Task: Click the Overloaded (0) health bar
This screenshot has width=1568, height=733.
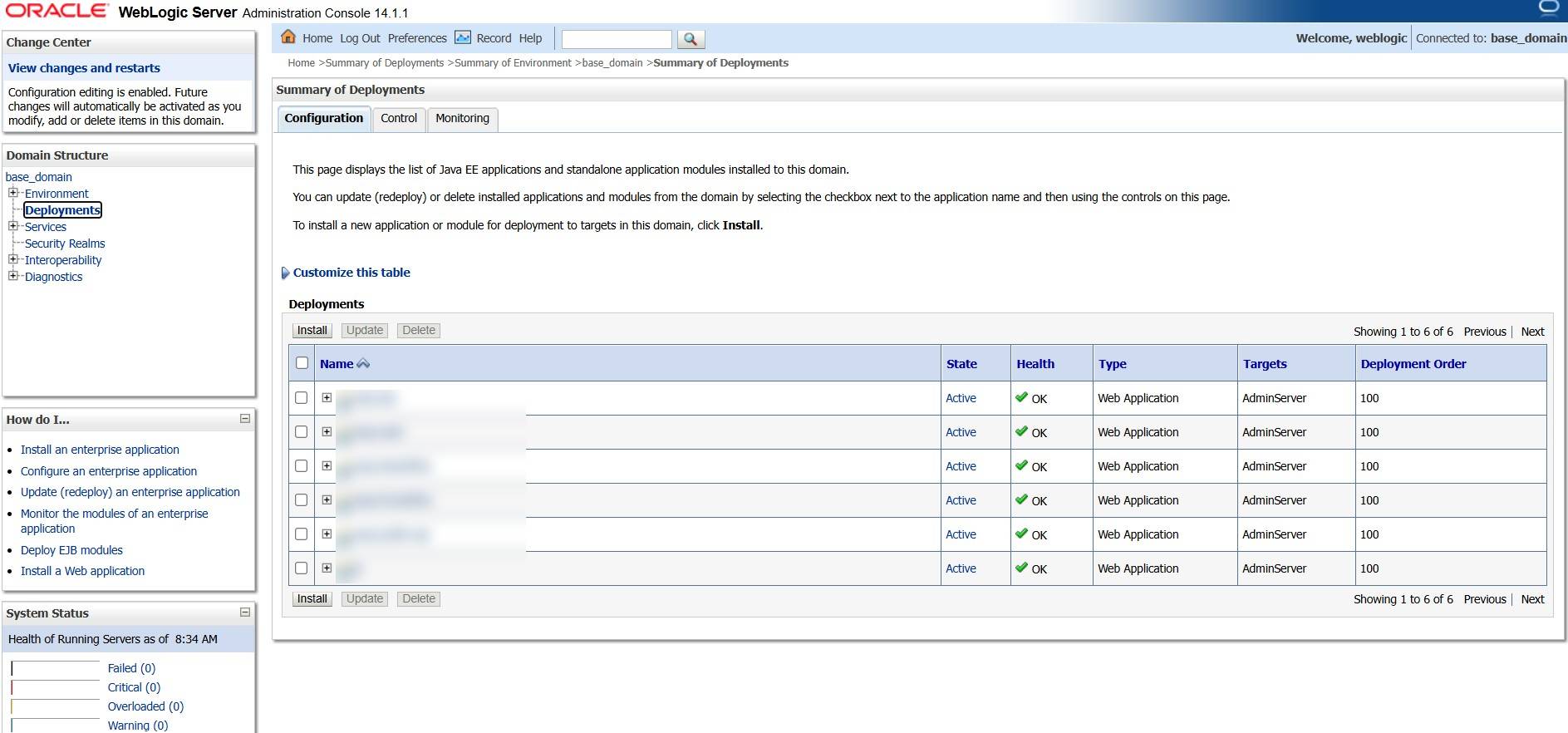Action: tap(55, 706)
